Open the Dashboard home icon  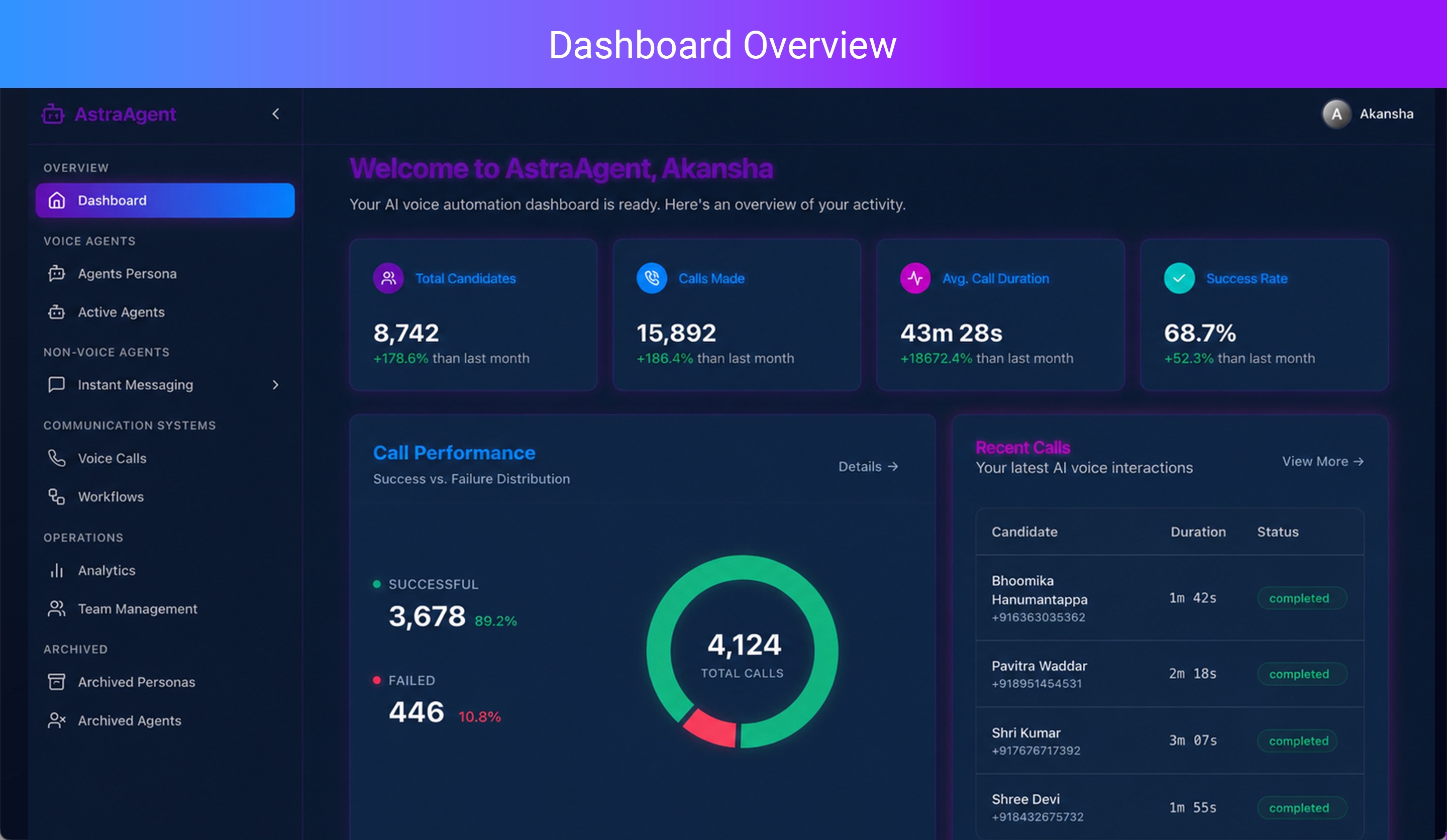(56, 200)
